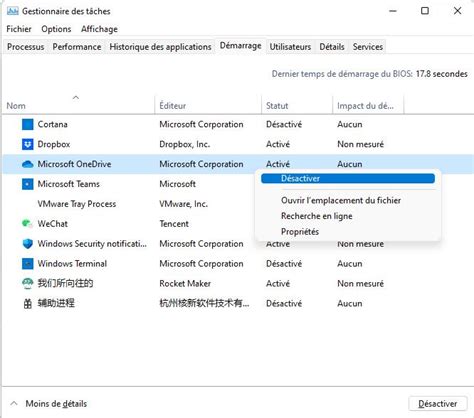Sort by the Éditeur column header
The width and height of the screenshot is (474, 418).
208,106
